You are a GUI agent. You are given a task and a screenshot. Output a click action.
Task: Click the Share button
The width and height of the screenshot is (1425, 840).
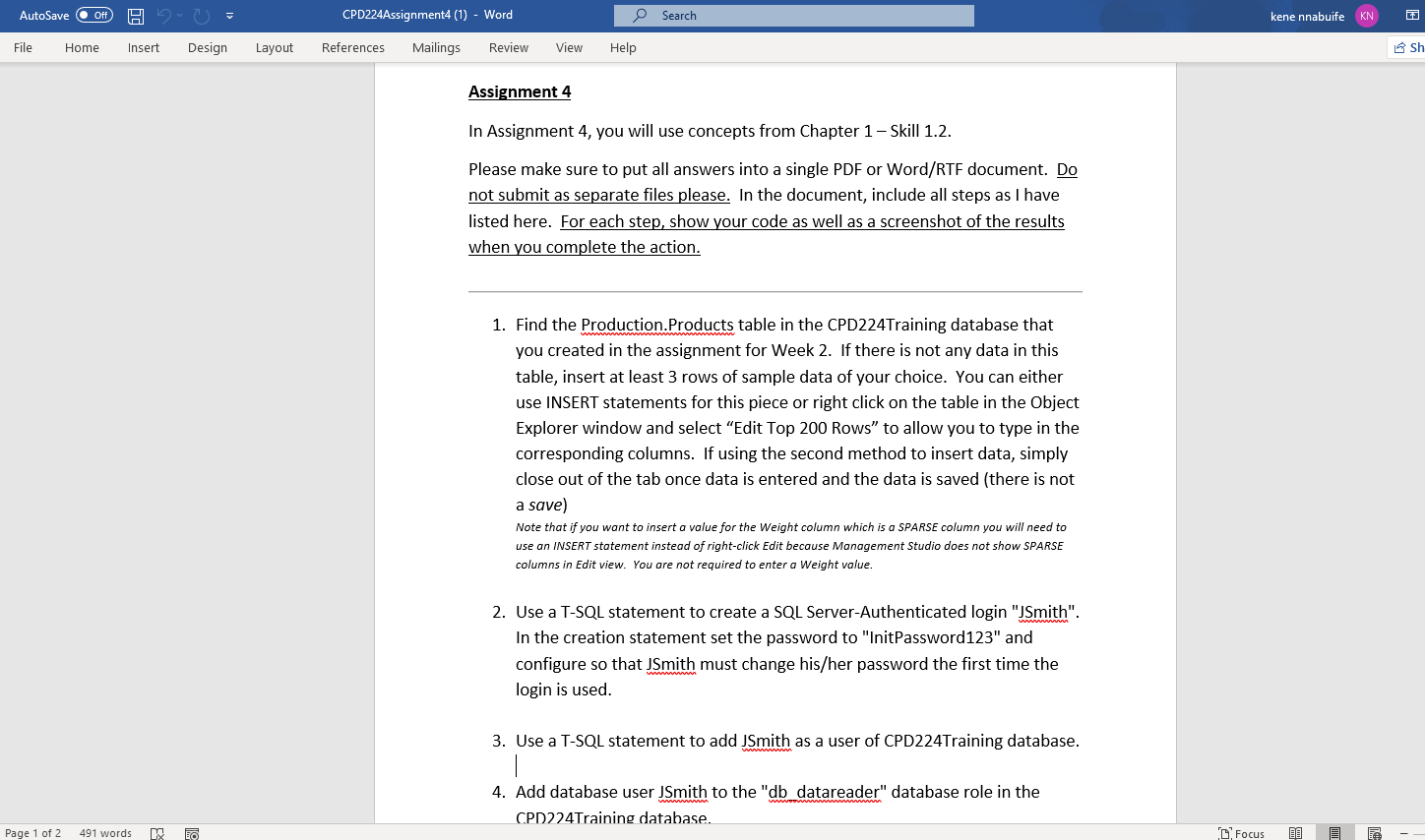click(1407, 46)
